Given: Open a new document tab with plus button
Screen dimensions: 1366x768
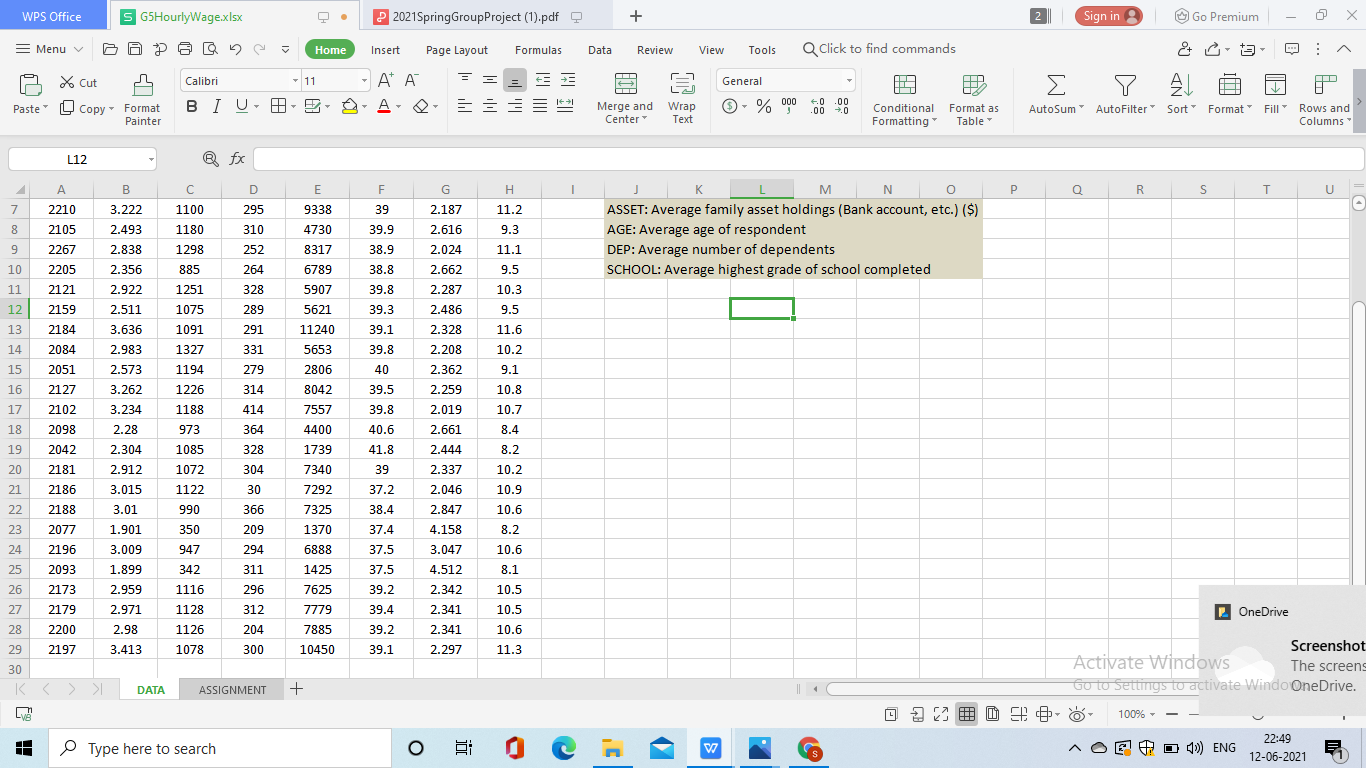Looking at the screenshot, I should tap(636, 16).
